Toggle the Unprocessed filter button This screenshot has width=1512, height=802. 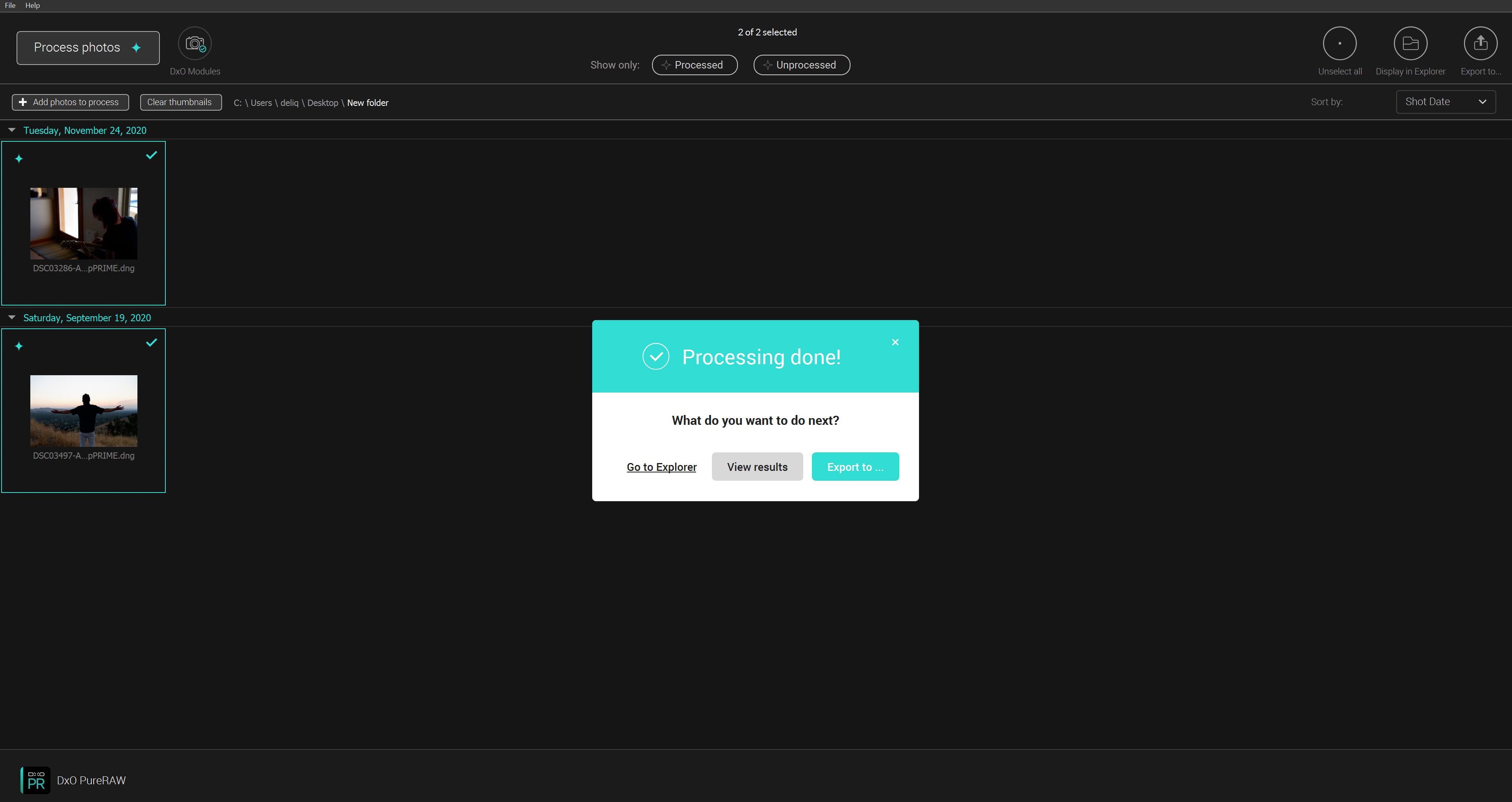click(x=801, y=64)
